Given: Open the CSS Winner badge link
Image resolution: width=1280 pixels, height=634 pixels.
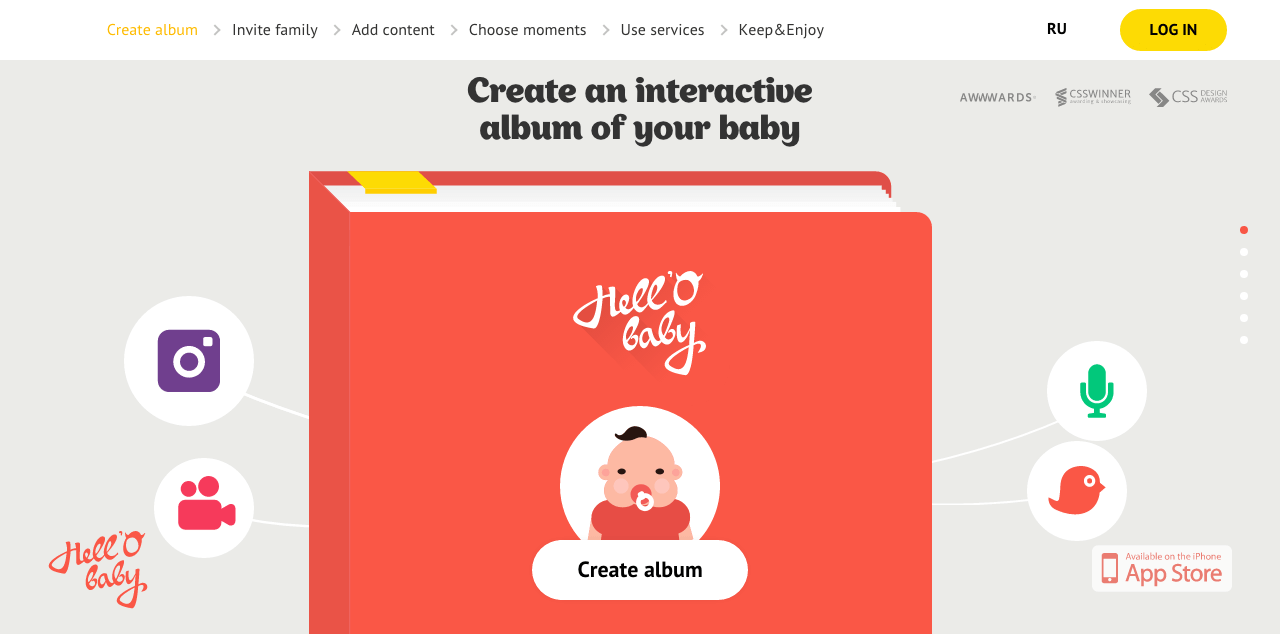Looking at the screenshot, I should pyautogui.click(x=1093, y=97).
